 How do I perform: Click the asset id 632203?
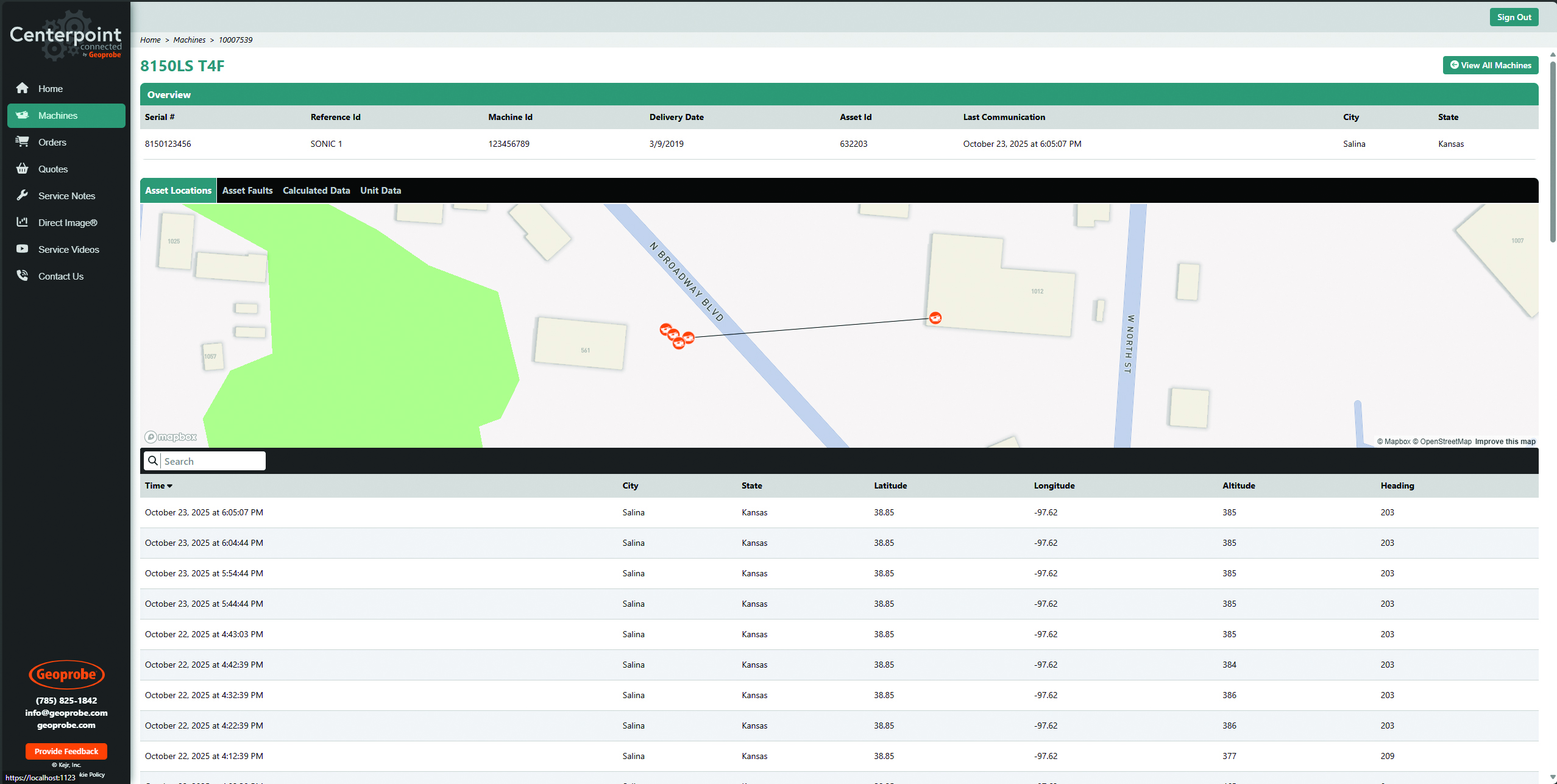coord(853,144)
